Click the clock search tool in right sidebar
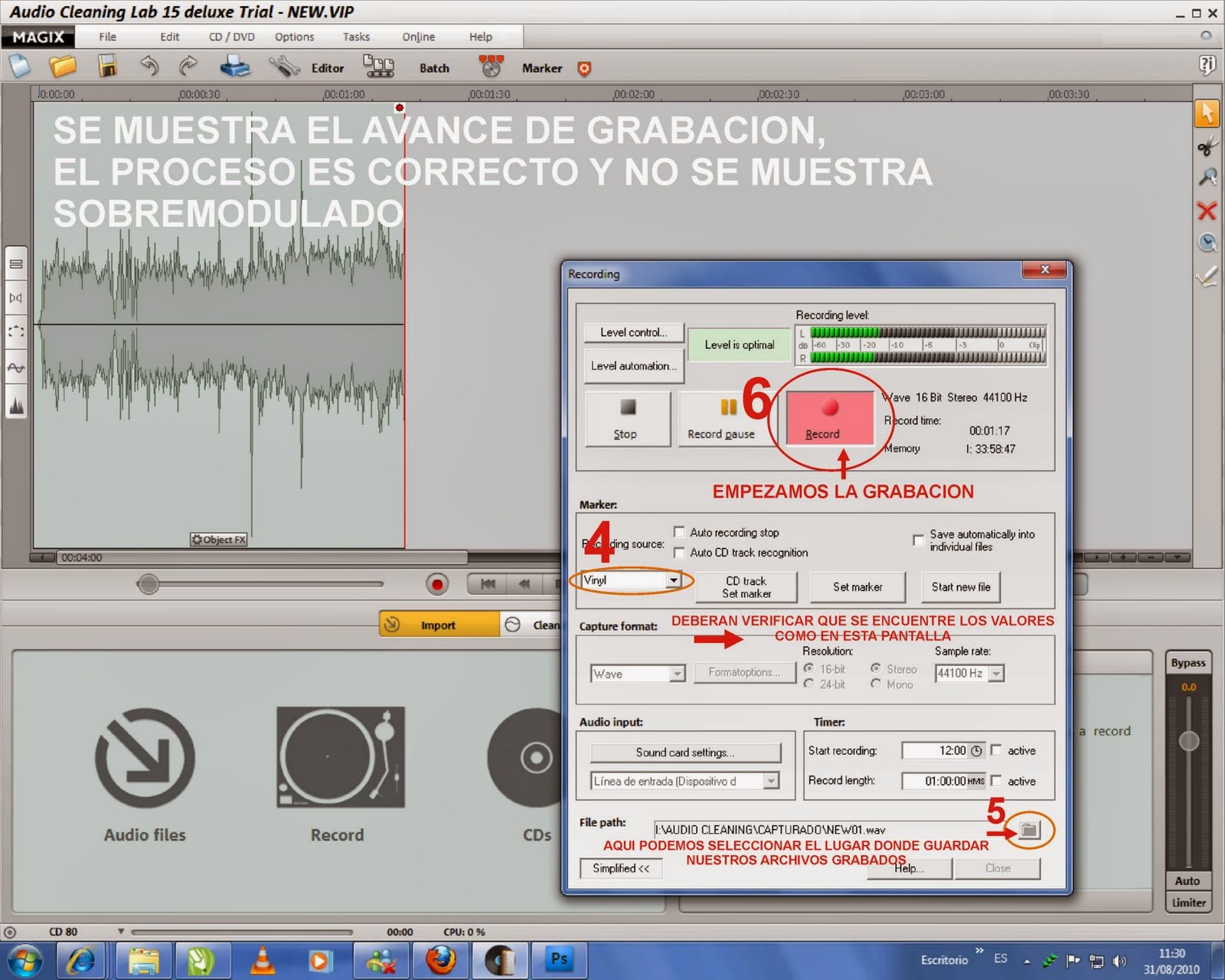 tap(1207, 243)
